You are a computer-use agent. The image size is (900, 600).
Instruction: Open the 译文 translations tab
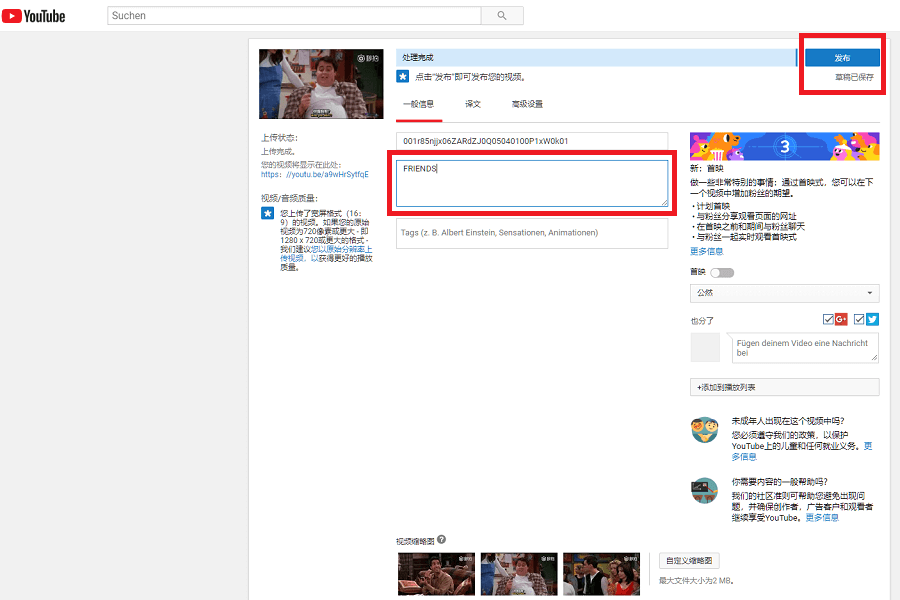(x=473, y=104)
